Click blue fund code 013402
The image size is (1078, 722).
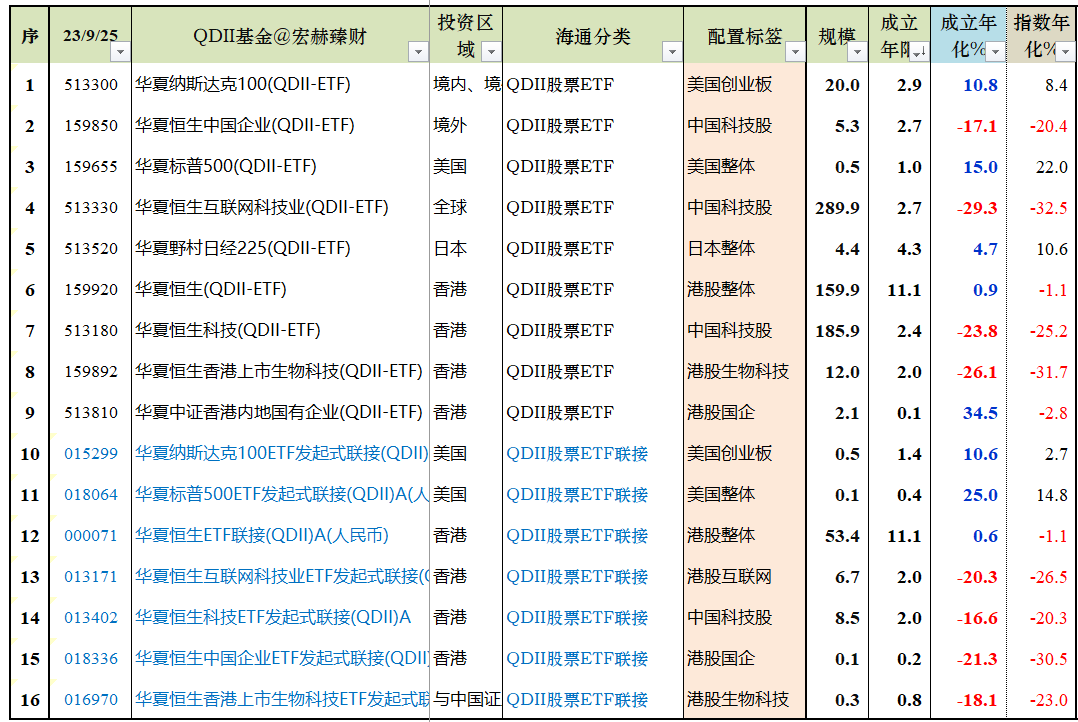(x=91, y=618)
